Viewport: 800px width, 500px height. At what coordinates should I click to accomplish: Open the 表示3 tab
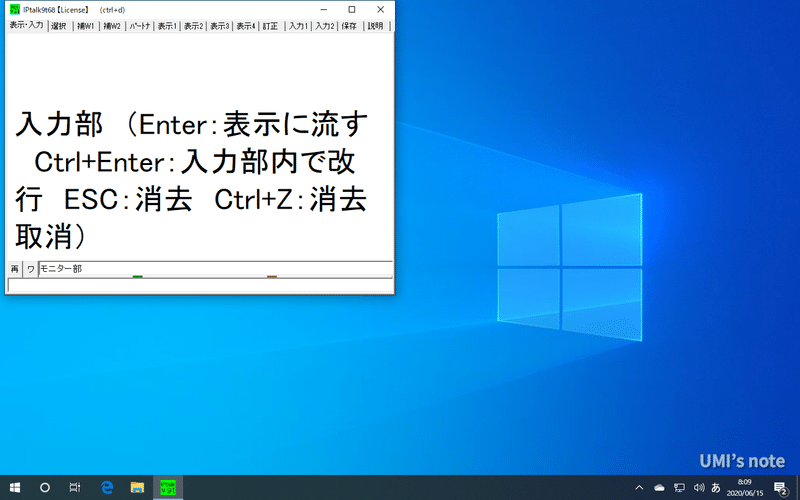(x=220, y=26)
